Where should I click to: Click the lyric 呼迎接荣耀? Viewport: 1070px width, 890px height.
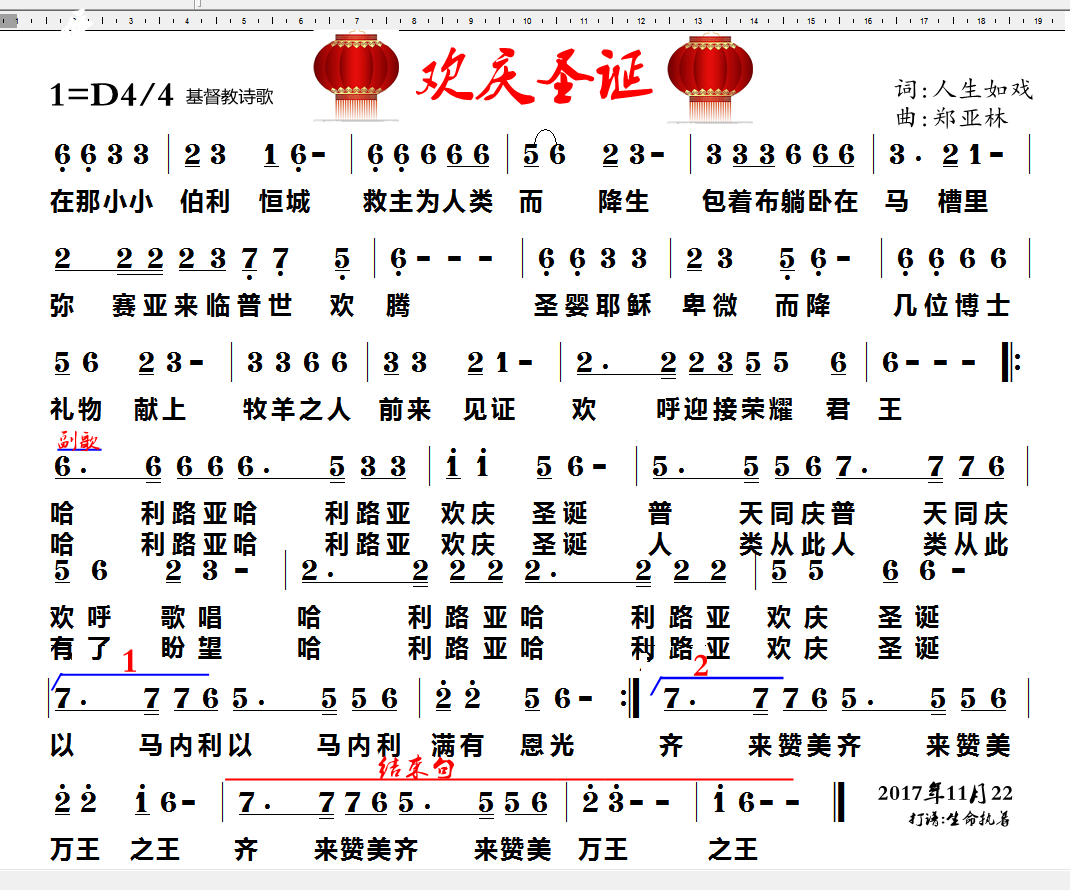pyautogui.click(x=725, y=410)
